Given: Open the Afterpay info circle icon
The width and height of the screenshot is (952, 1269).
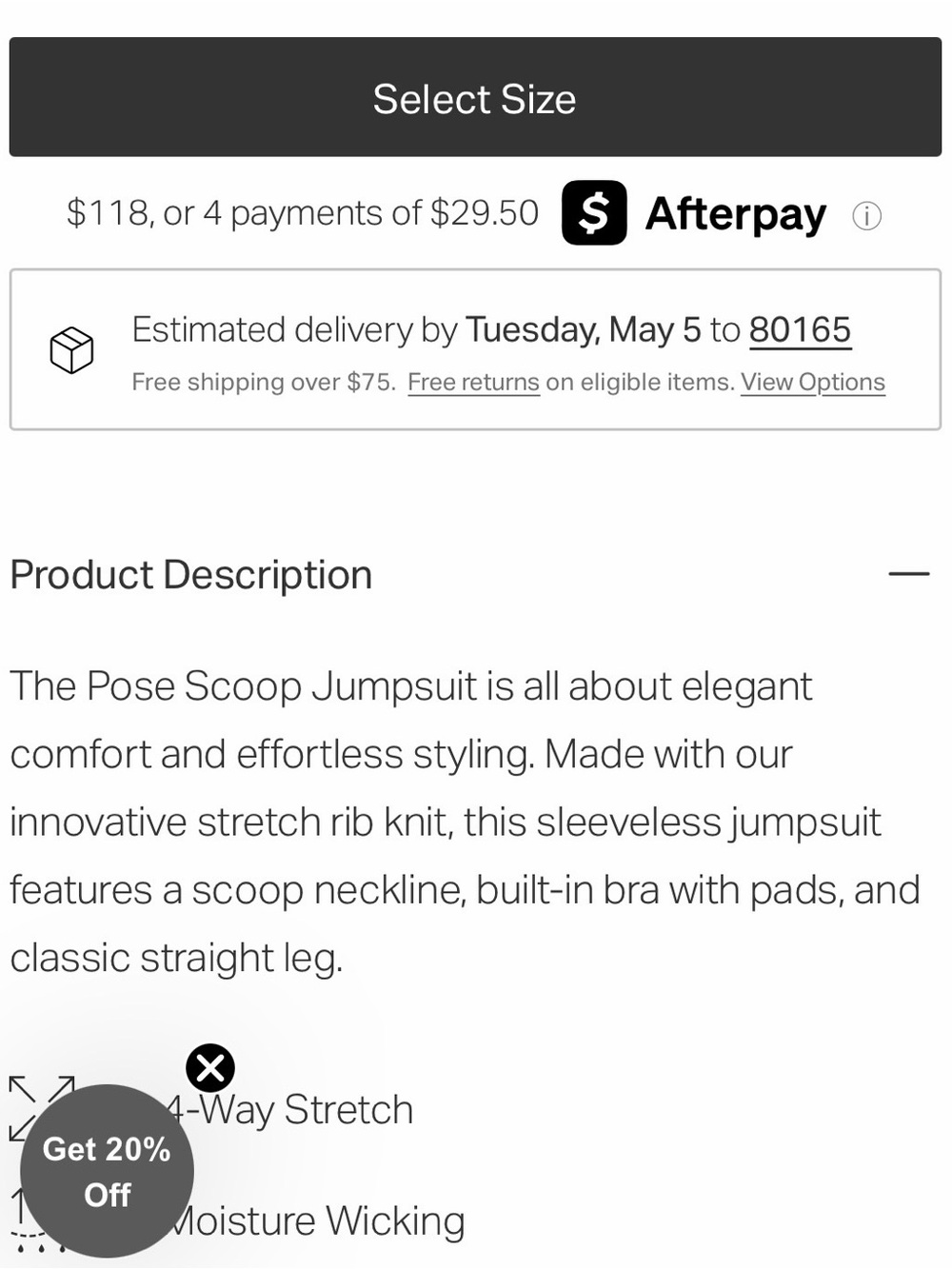Looking at the screenshot, I should (866, 216).
